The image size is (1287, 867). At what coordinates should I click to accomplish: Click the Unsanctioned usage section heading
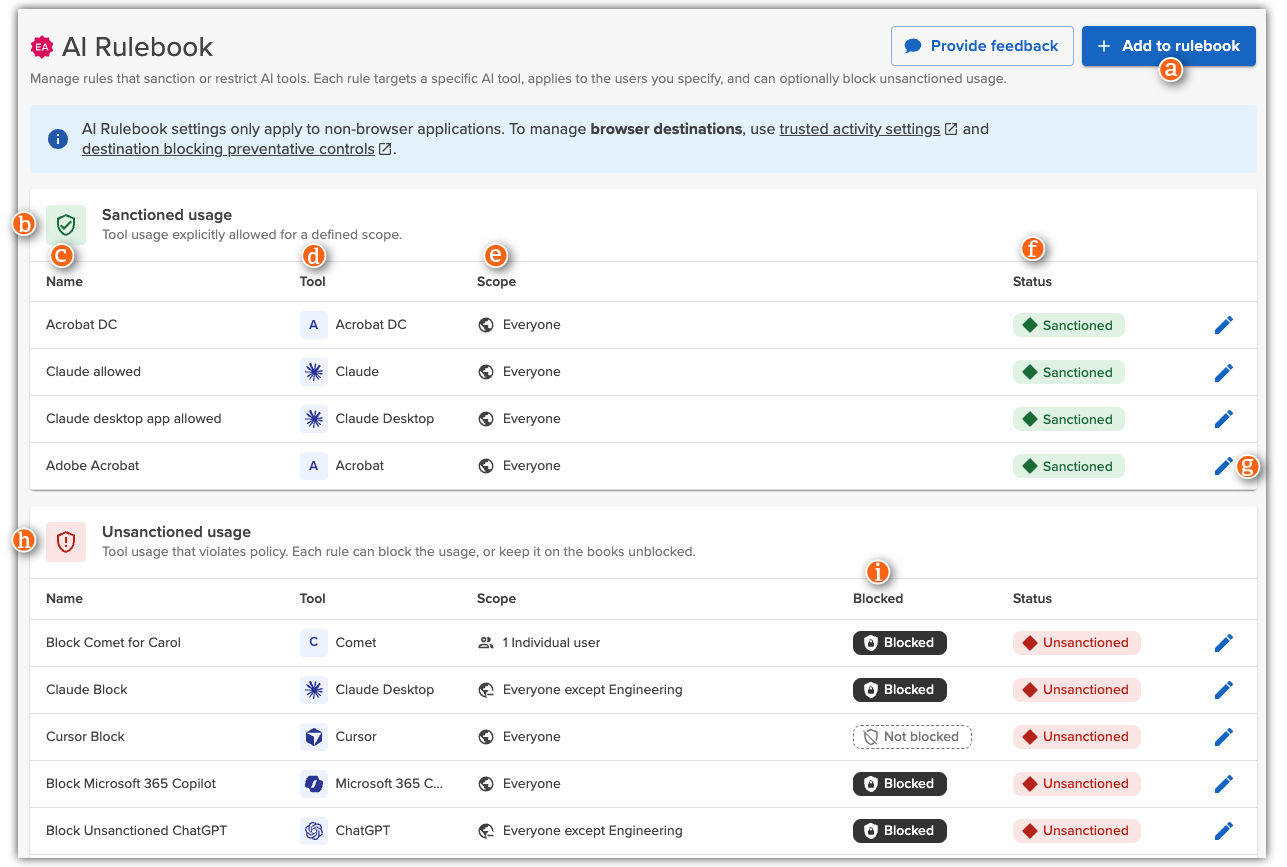point(176,532)
